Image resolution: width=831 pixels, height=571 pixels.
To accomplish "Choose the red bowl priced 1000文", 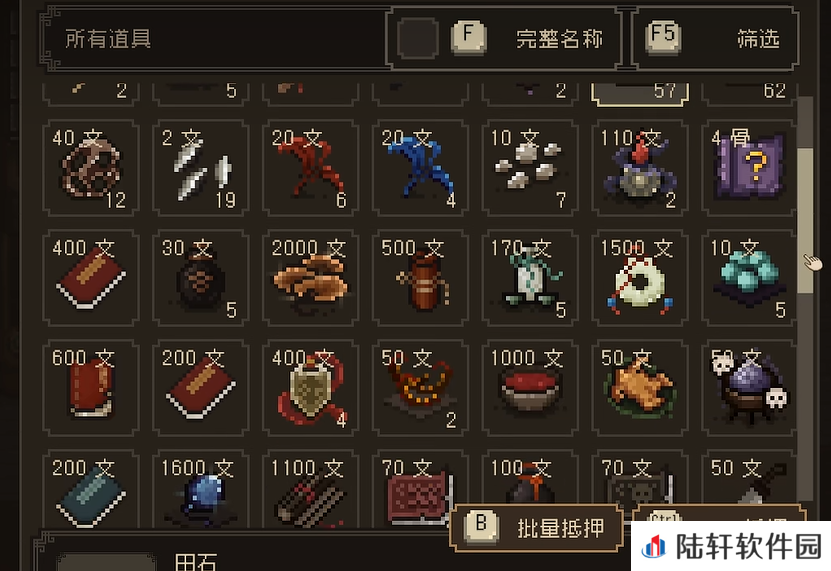I will [530, 388].
